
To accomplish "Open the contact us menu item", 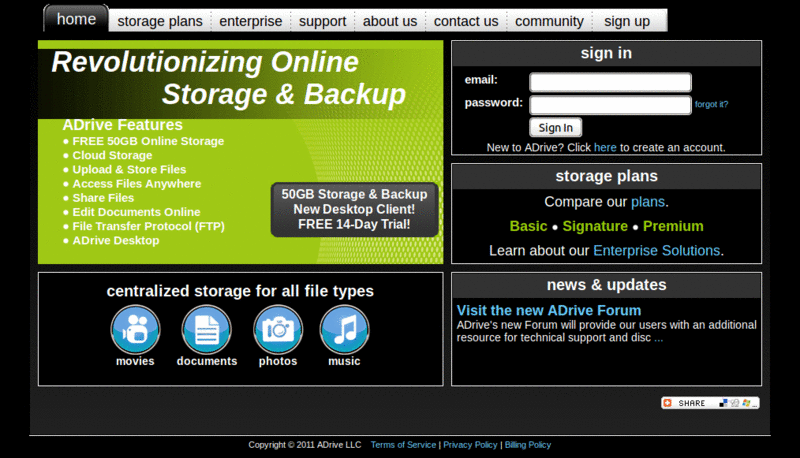I will [466, 21].
